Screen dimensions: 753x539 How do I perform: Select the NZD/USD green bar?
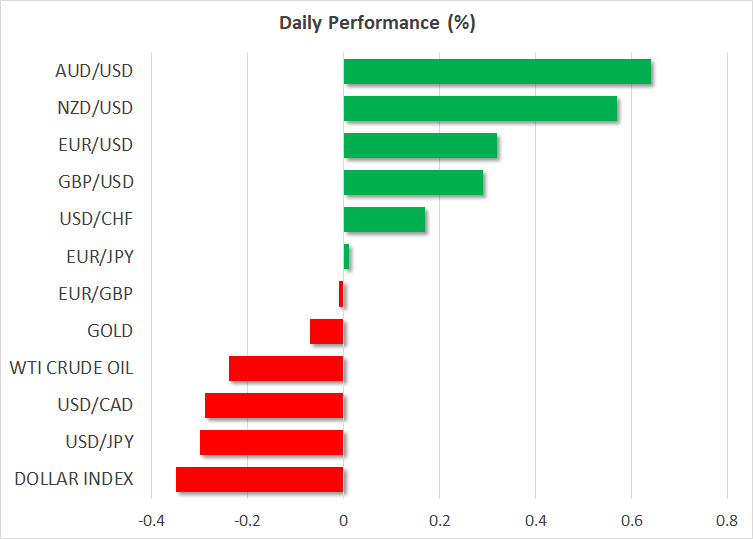click(480, 109)
